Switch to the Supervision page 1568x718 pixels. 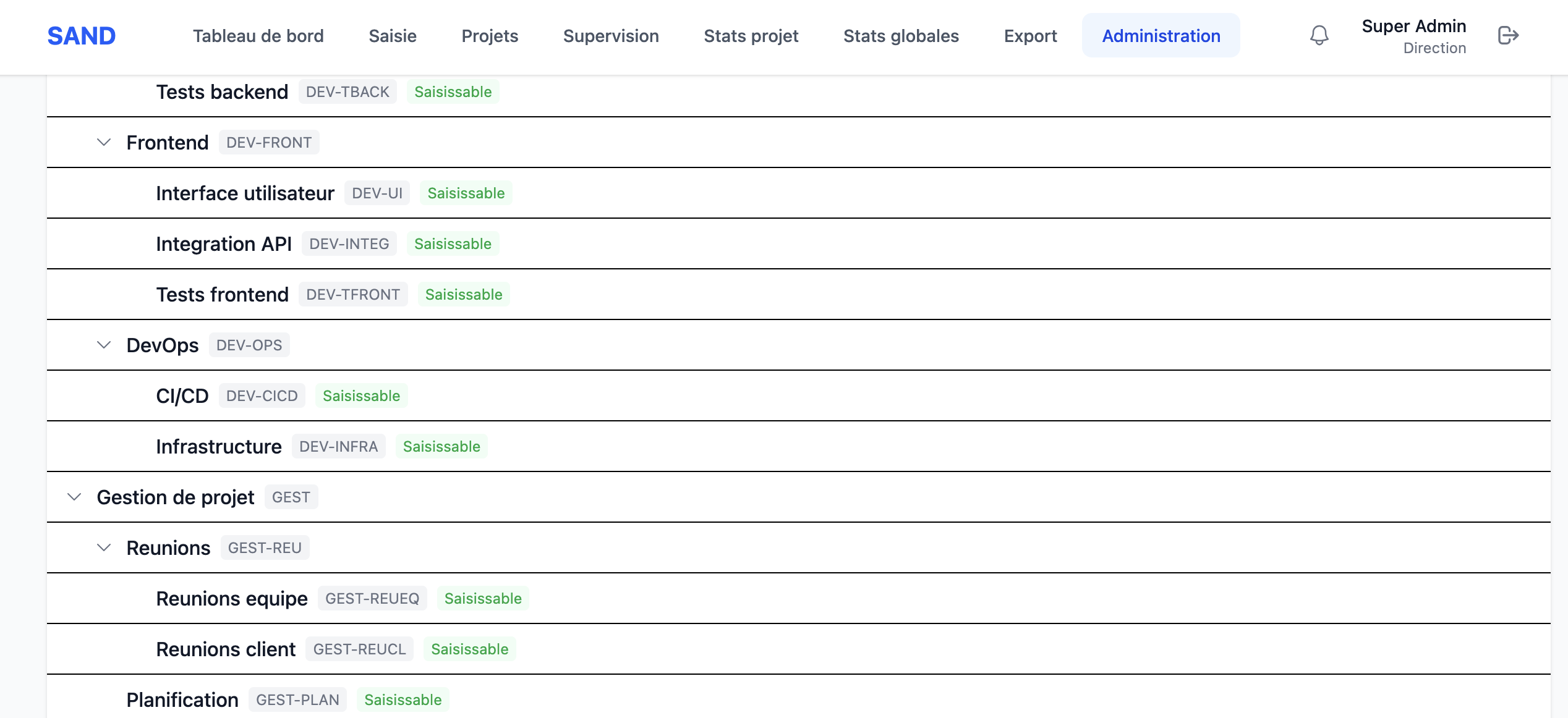click(x=611, y=36)
